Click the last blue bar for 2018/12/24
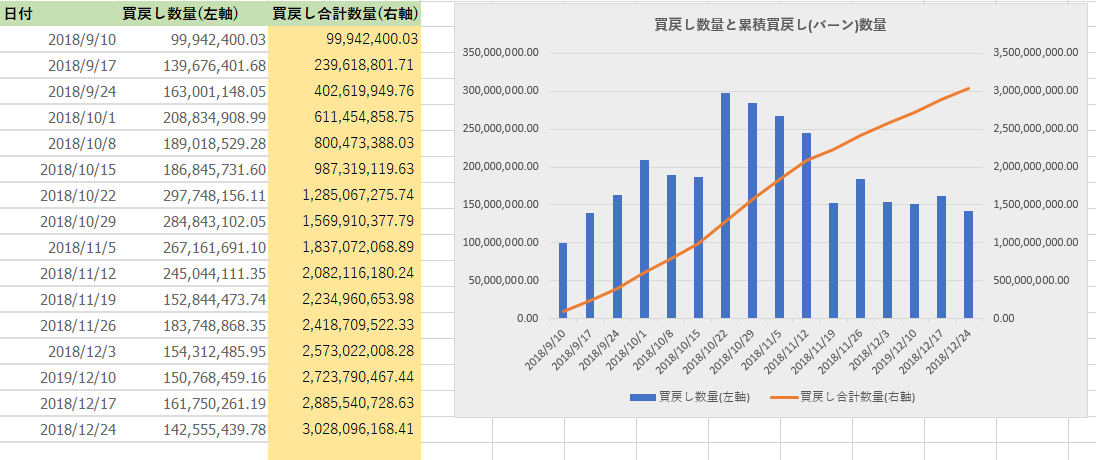 pos(968,264)
